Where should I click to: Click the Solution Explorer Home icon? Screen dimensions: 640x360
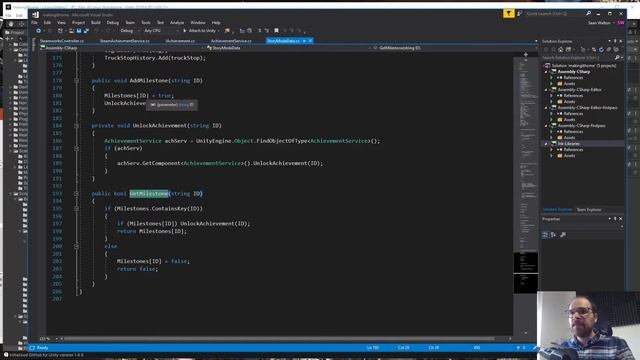click(x=560, y=50)
